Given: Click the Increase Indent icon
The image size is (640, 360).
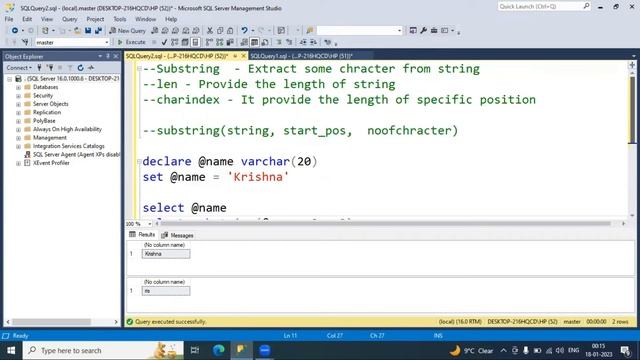Looking at the screenshot, I should tap(313, 42).
